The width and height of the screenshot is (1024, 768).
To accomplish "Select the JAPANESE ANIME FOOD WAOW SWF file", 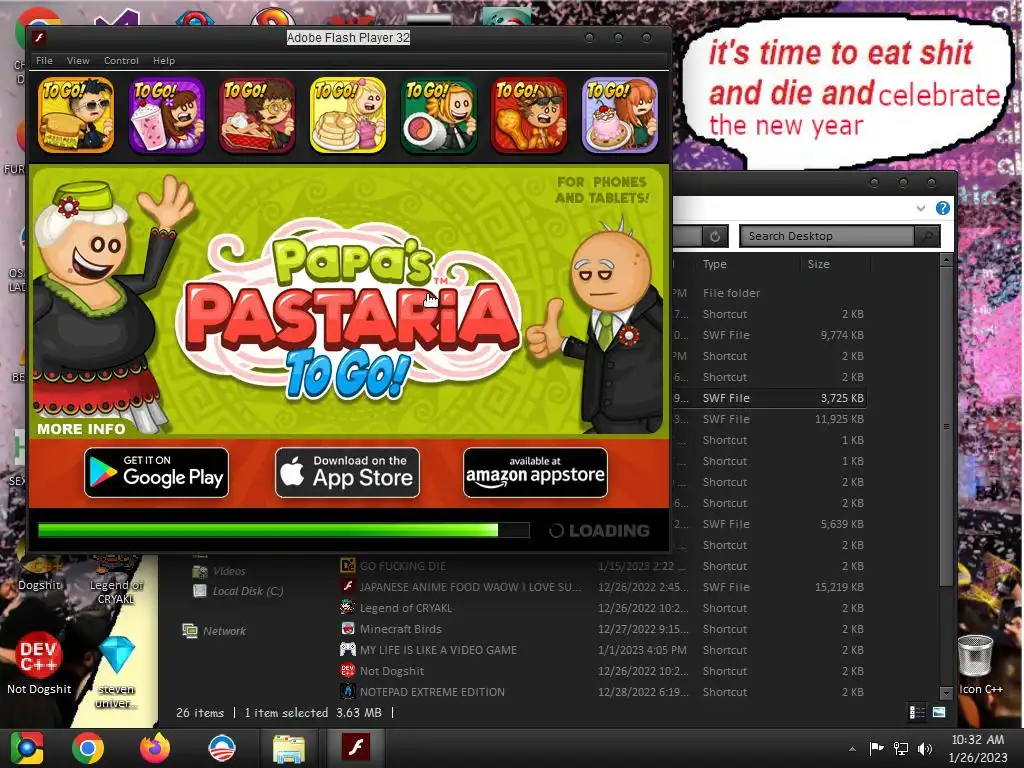I will coord(605,586).
